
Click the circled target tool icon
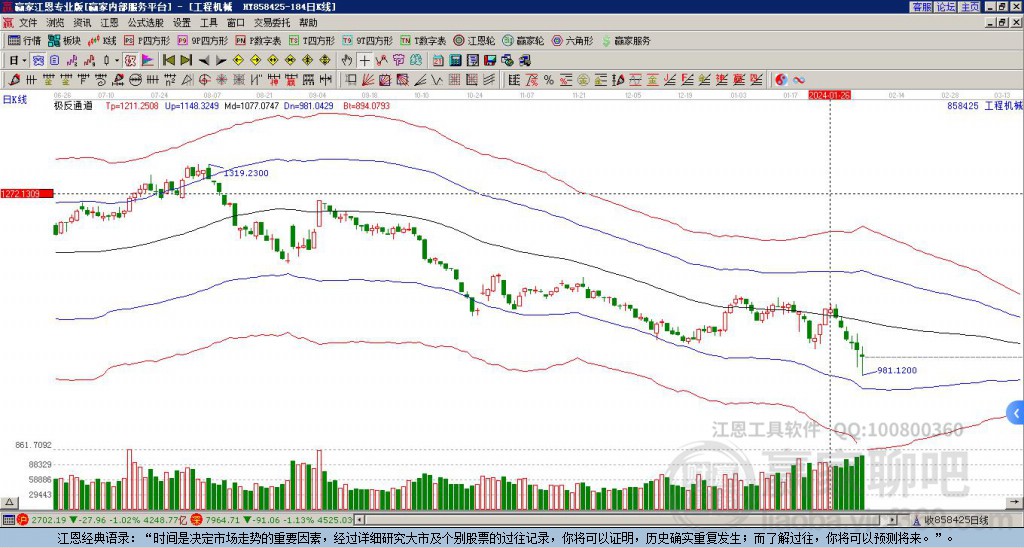(x=204, y=80)
